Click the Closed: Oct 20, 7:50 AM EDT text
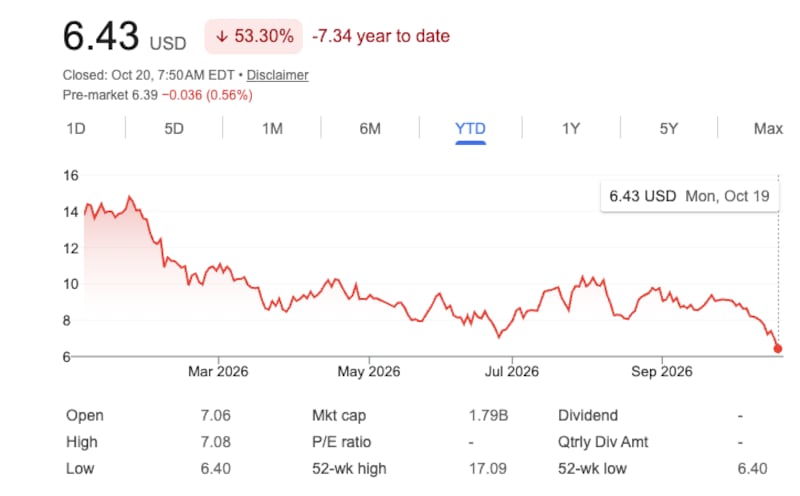Image resolution: width=800 pixels, height=496 pixels. [x=148, y=75]
